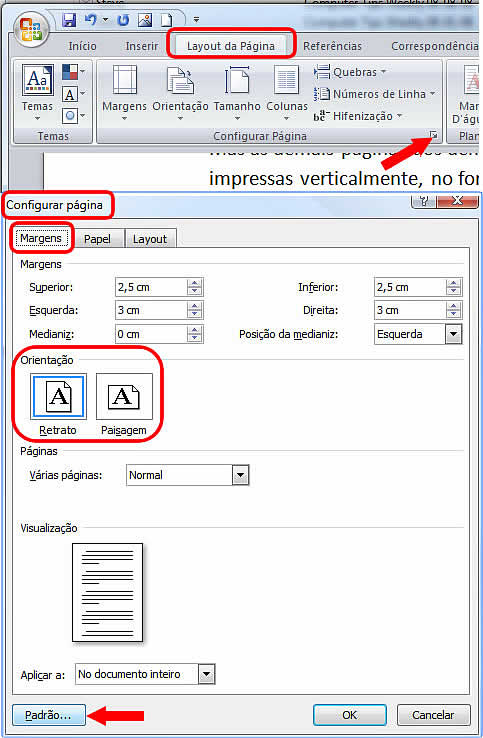Increase the Superior margin with stepper

coord(194,283)
